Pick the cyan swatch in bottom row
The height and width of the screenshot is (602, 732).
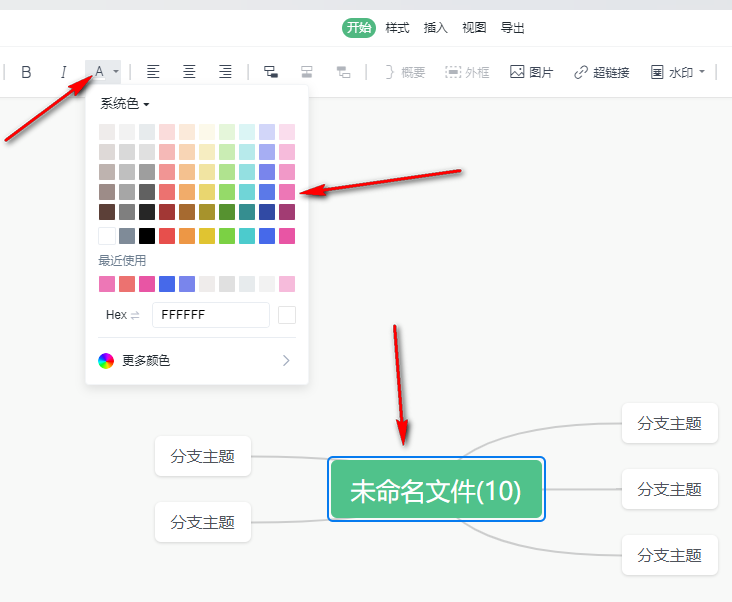tap(247, 236)
